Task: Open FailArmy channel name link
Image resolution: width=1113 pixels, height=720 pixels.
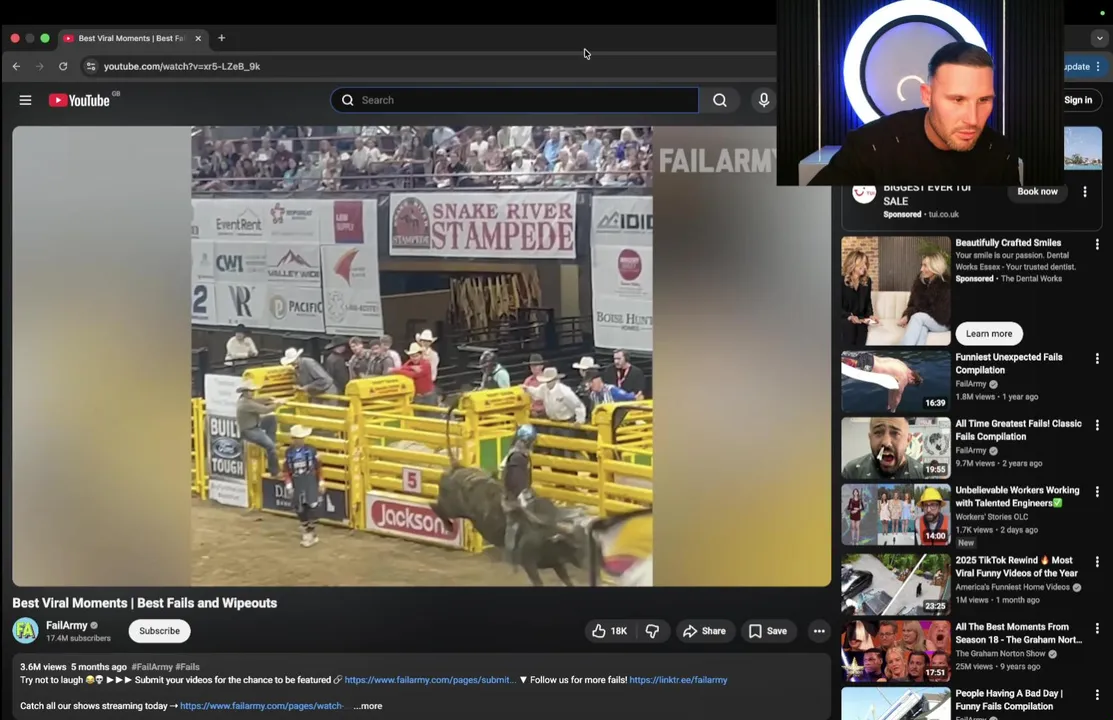Action: (67, 626)
